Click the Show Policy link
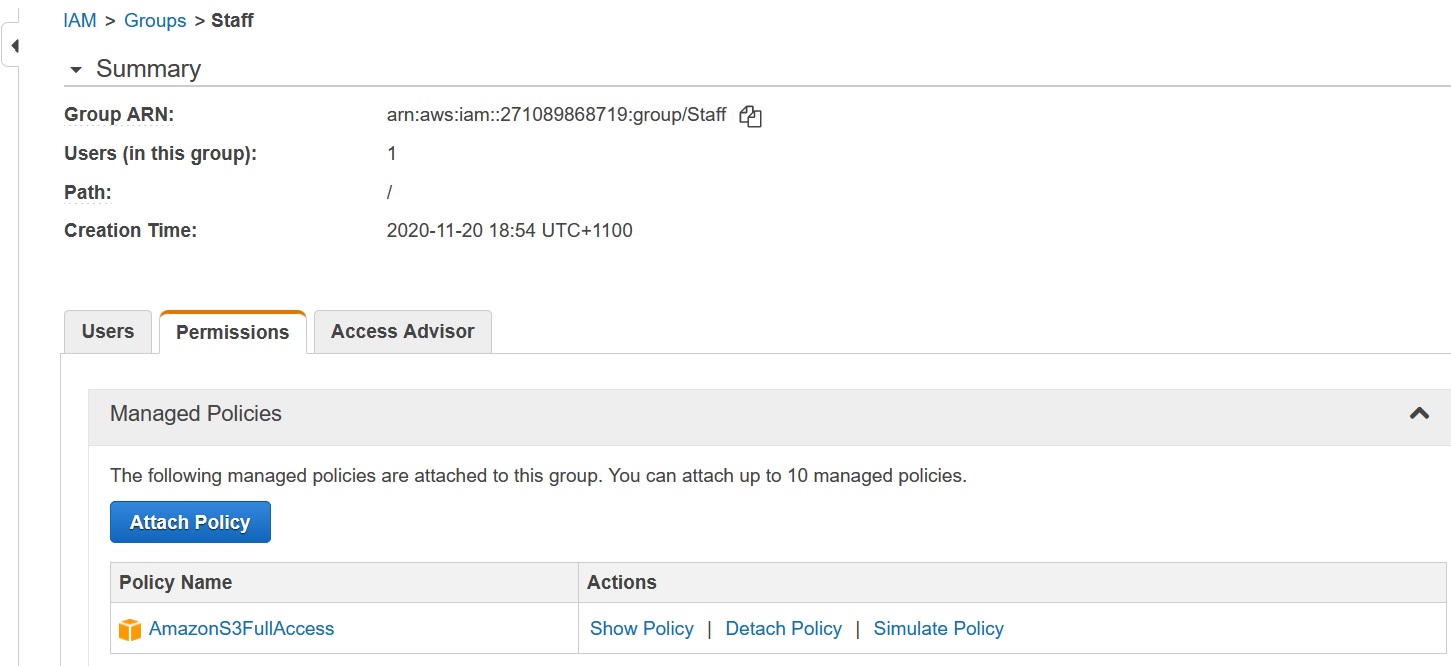 pyautogui.click(x=641, y=629)
